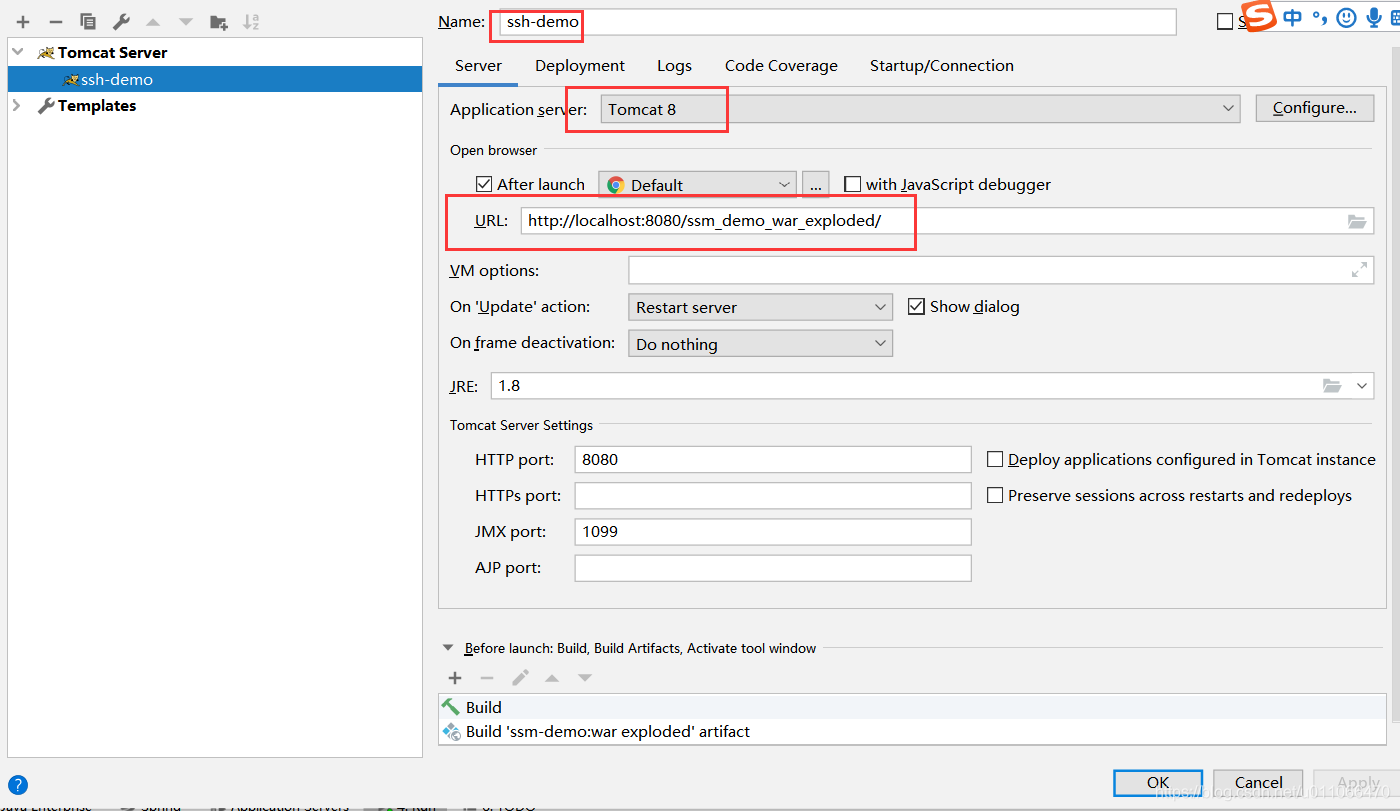Click JMX port field 1099

tap(773, 532)
